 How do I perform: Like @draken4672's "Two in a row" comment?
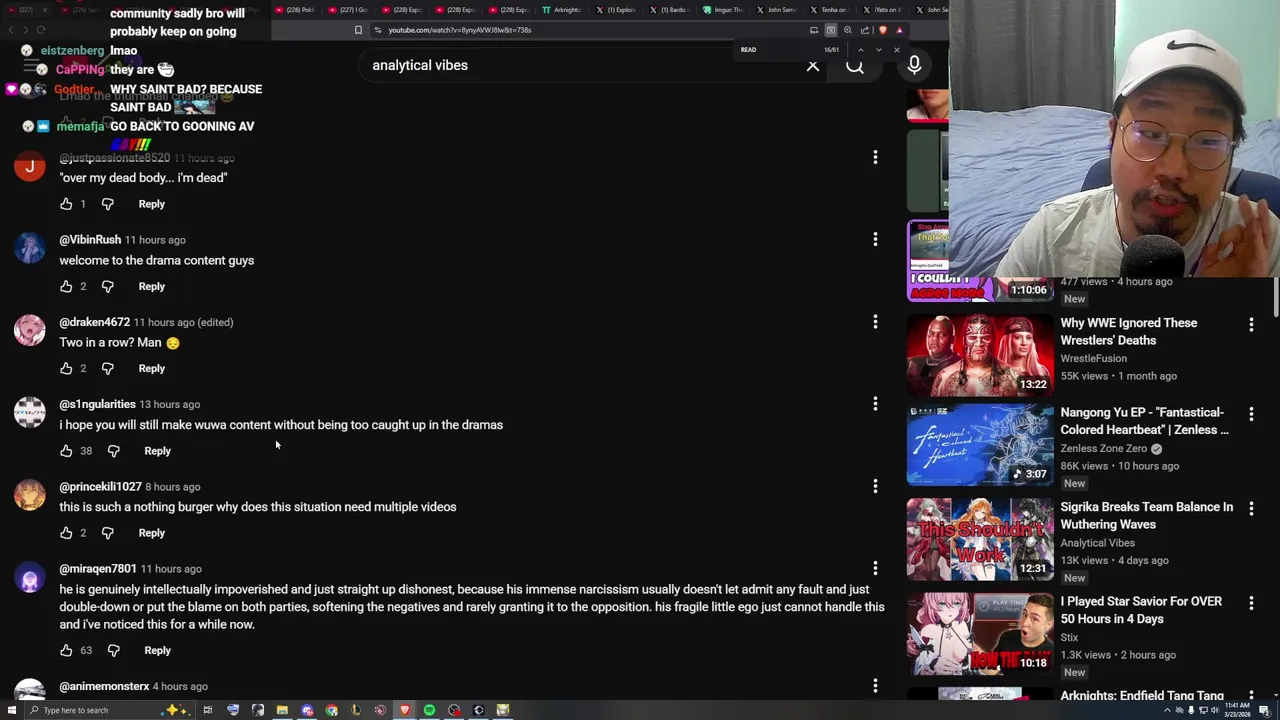point(66,368)
